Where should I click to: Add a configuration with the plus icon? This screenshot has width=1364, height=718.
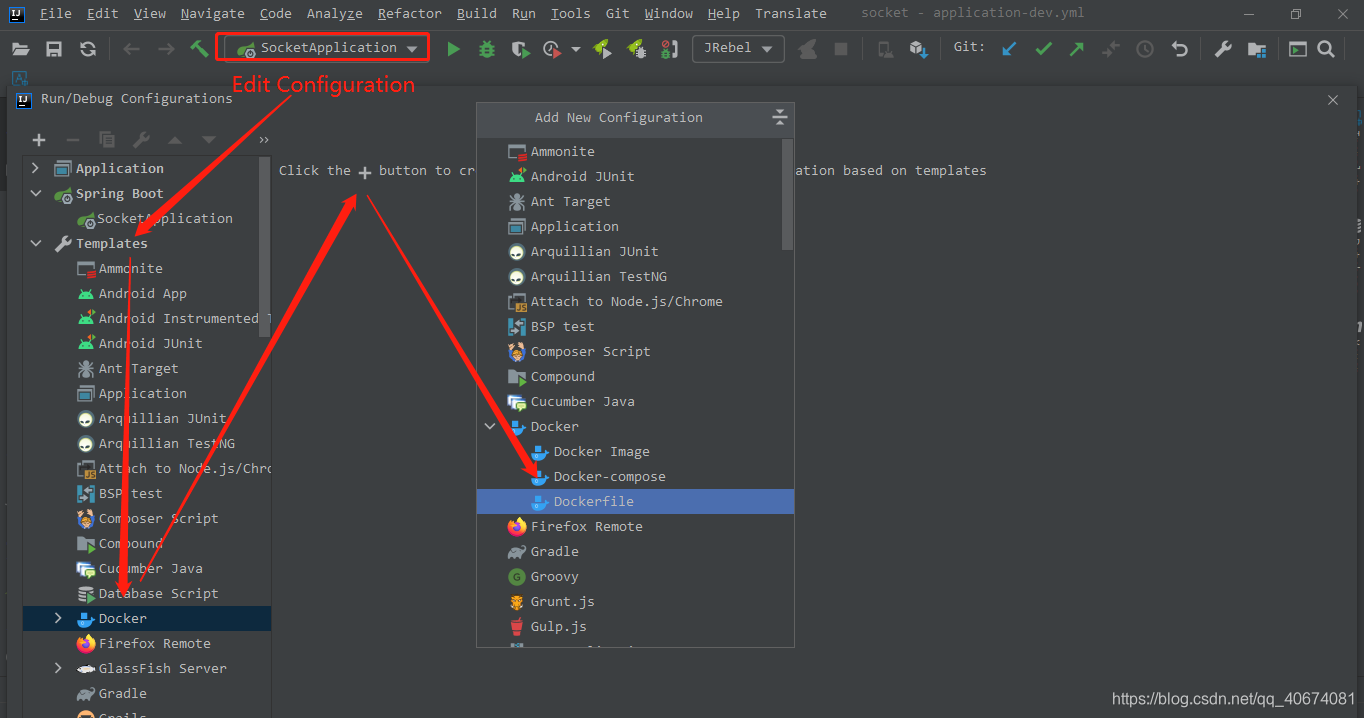38,140
